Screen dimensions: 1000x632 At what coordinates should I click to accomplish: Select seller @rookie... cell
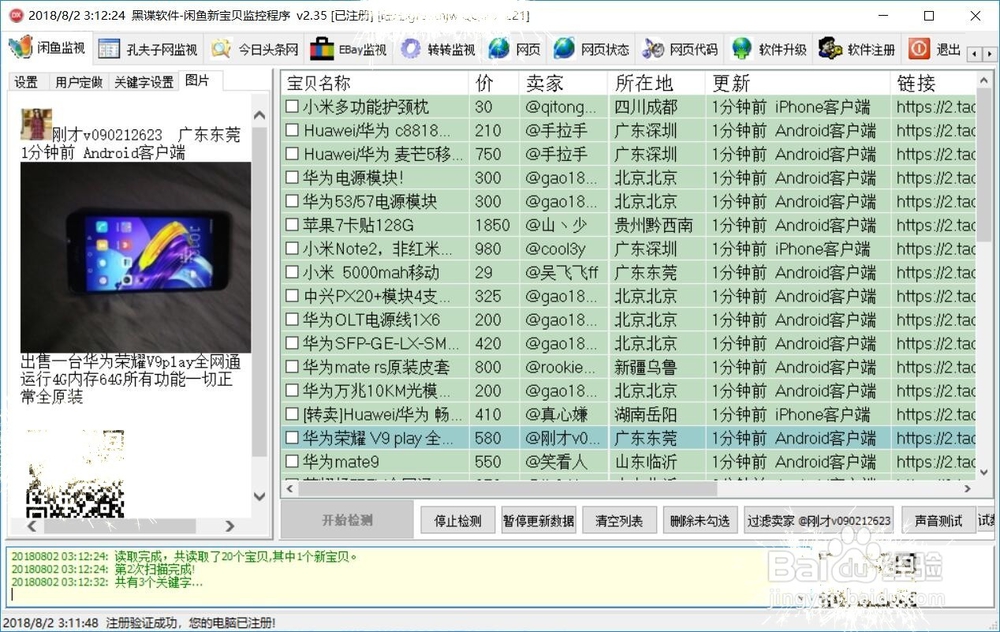[x=561, y=367]
